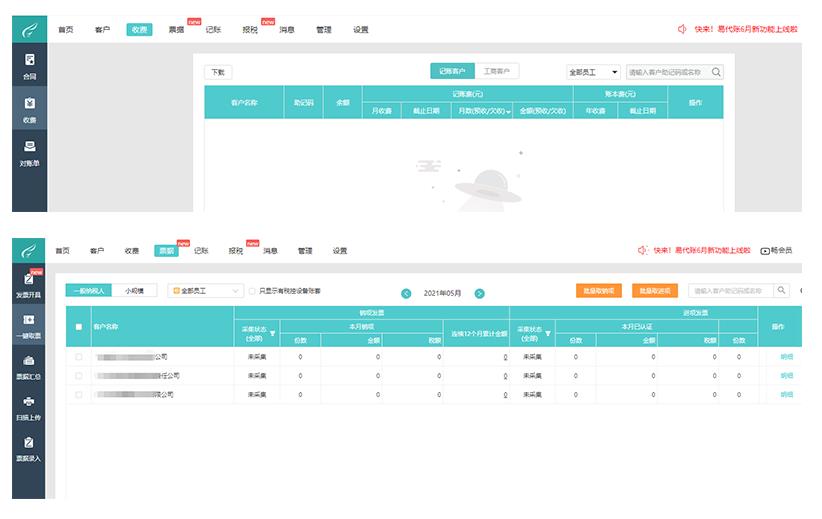
Task: Check the first customer row checkbox
Action: click(x=79, y=357)
